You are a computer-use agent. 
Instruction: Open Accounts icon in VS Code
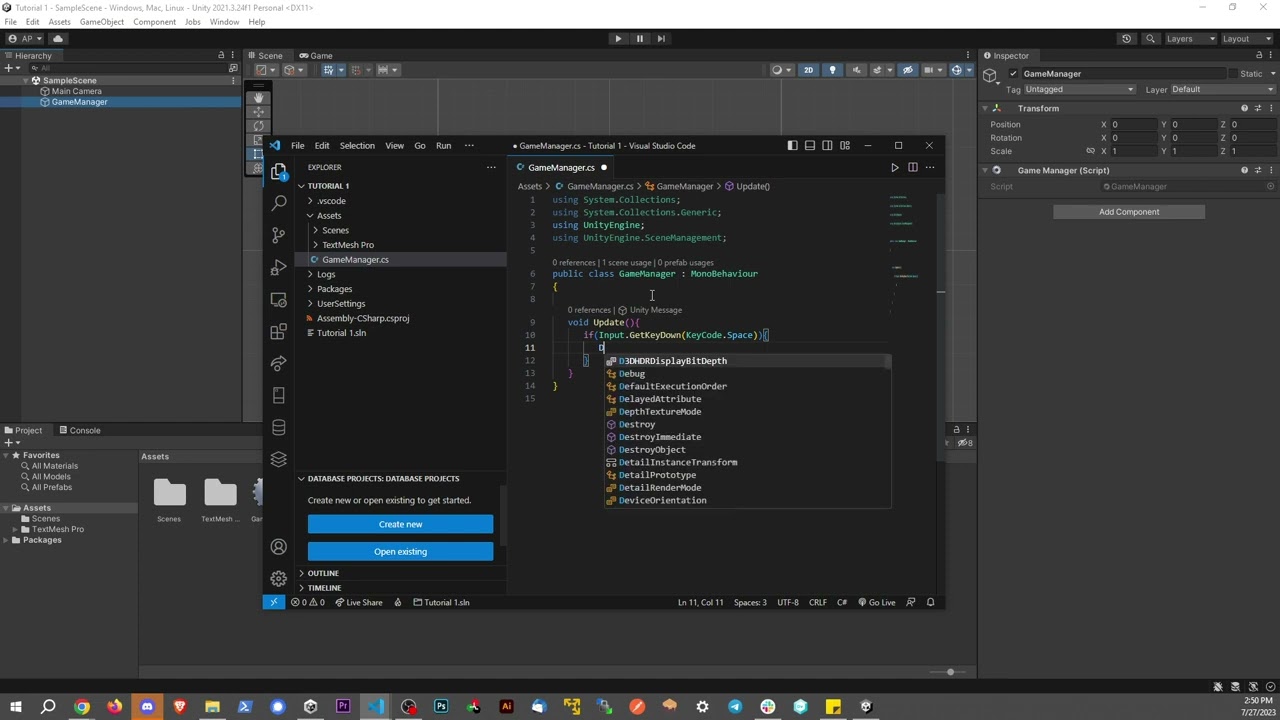(x=278, y=547)
